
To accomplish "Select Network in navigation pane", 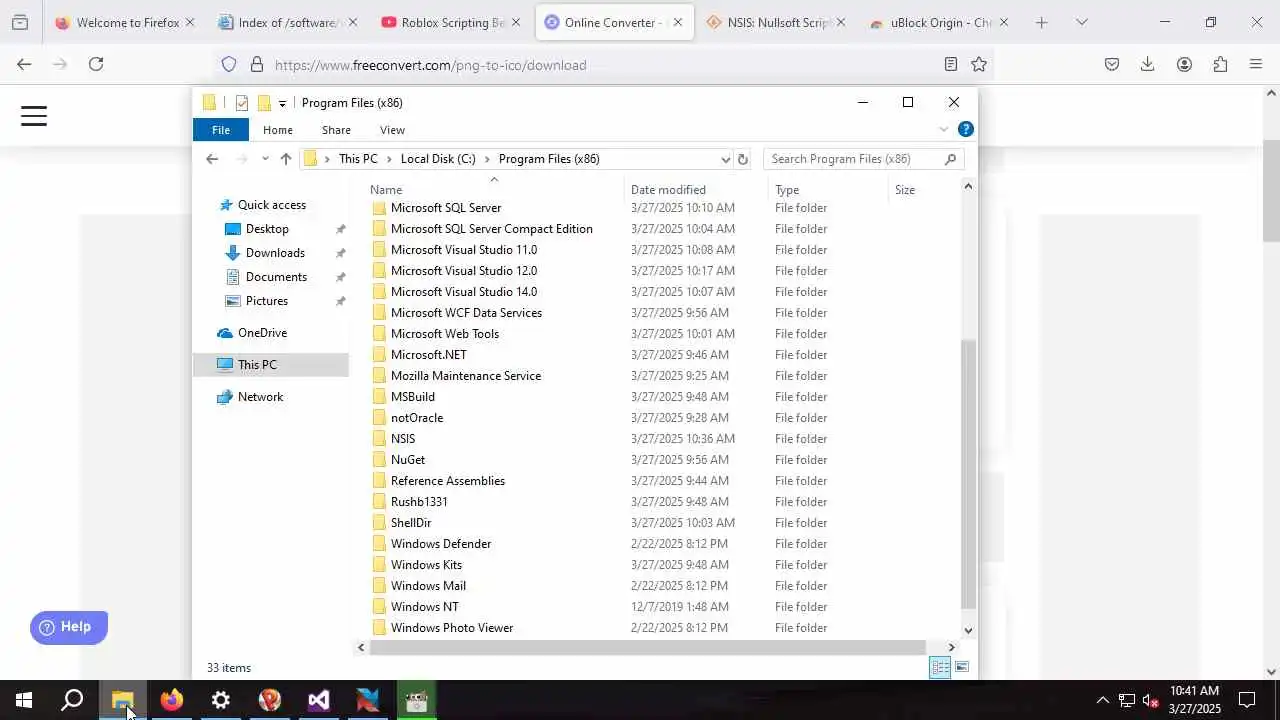I will pos(260,397).
